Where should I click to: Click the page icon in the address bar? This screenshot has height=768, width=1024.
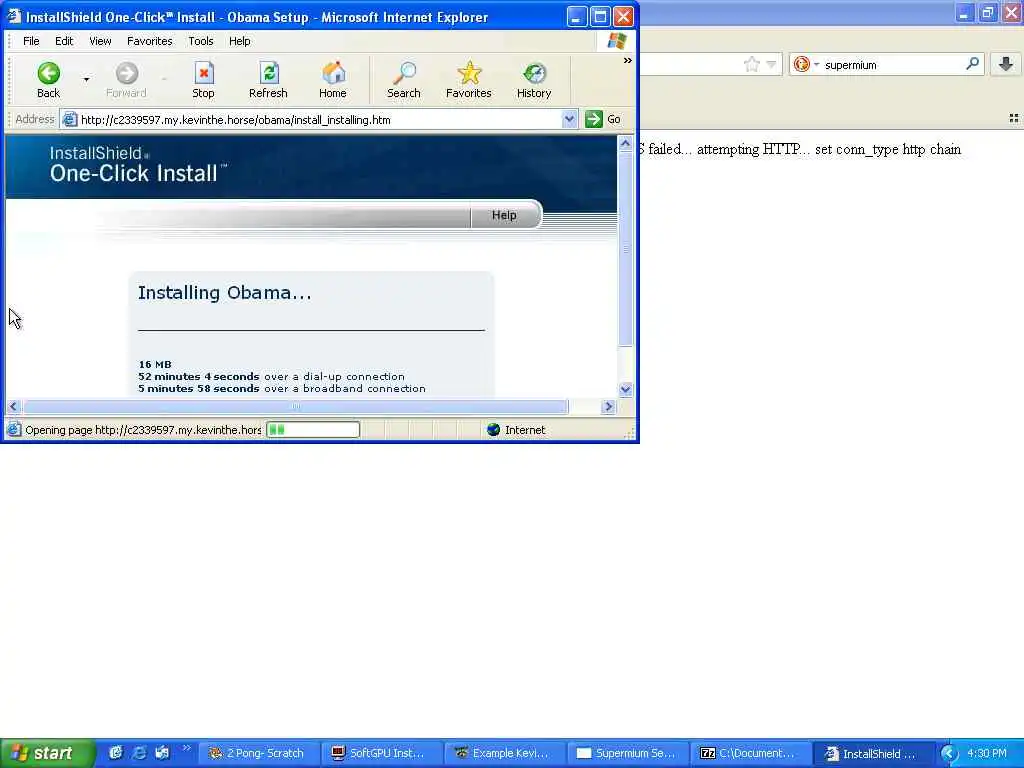coord(70,120)
